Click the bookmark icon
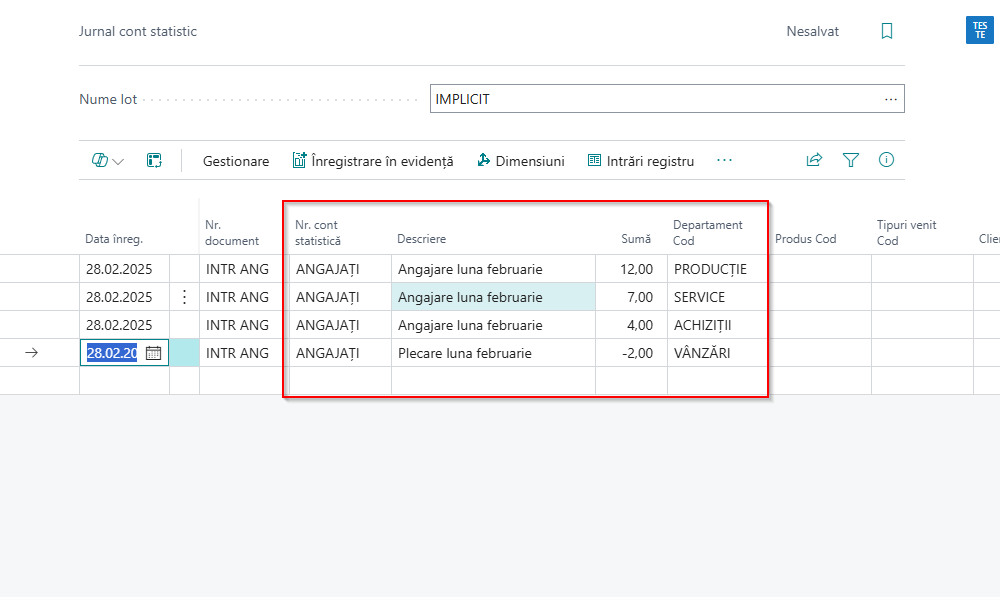 (886, 31)
